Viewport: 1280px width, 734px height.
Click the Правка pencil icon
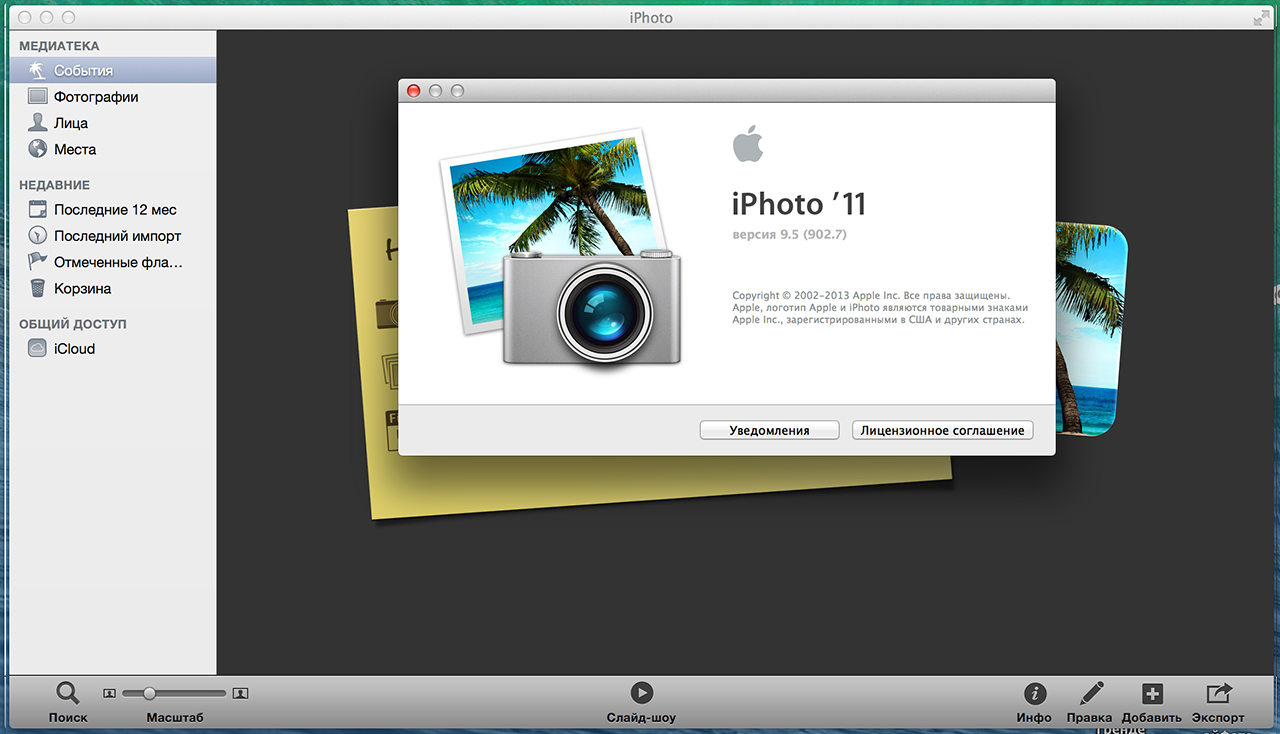[1090, 693]
